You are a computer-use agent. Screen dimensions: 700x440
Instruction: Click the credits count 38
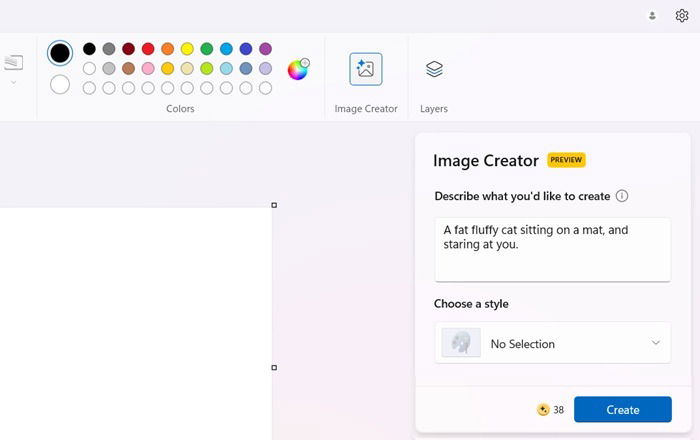tap(558, 410)
